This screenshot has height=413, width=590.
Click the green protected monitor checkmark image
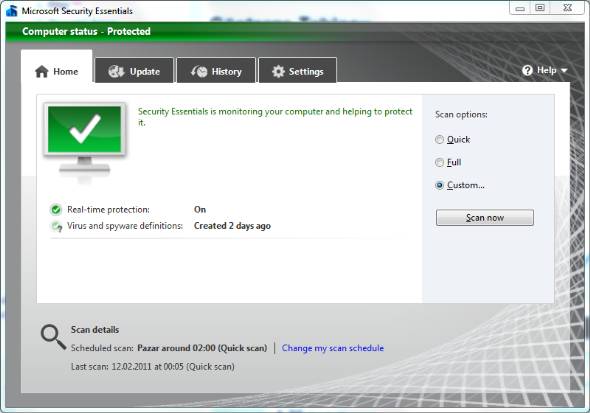click(x=85, y=142)
